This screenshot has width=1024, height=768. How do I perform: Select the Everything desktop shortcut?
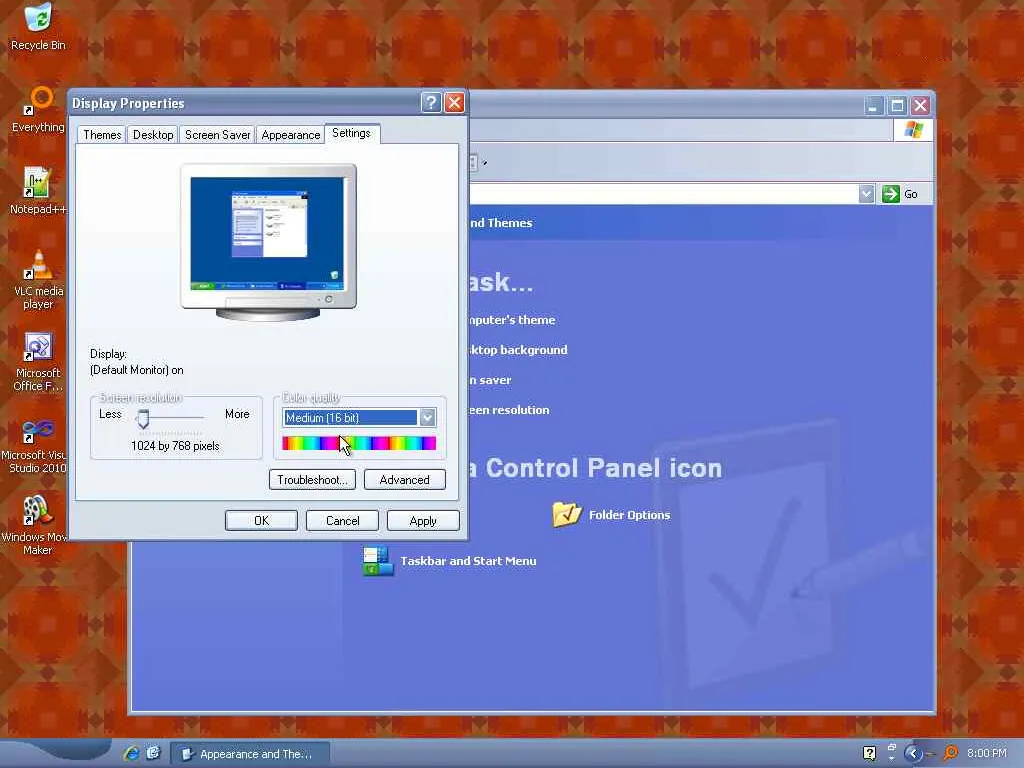38,110
